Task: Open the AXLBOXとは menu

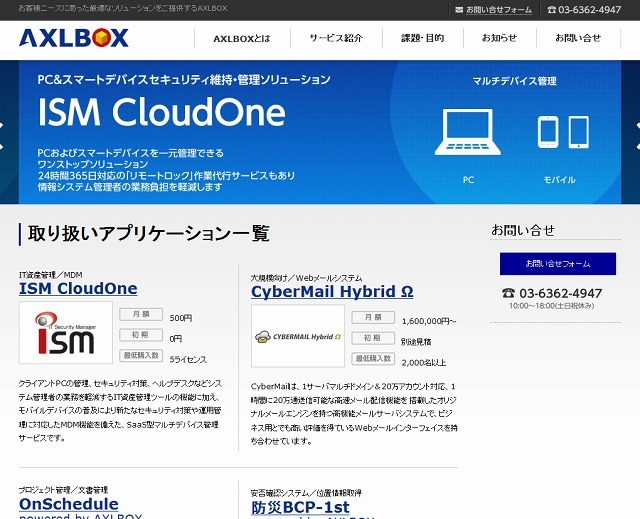Action: 242,38
